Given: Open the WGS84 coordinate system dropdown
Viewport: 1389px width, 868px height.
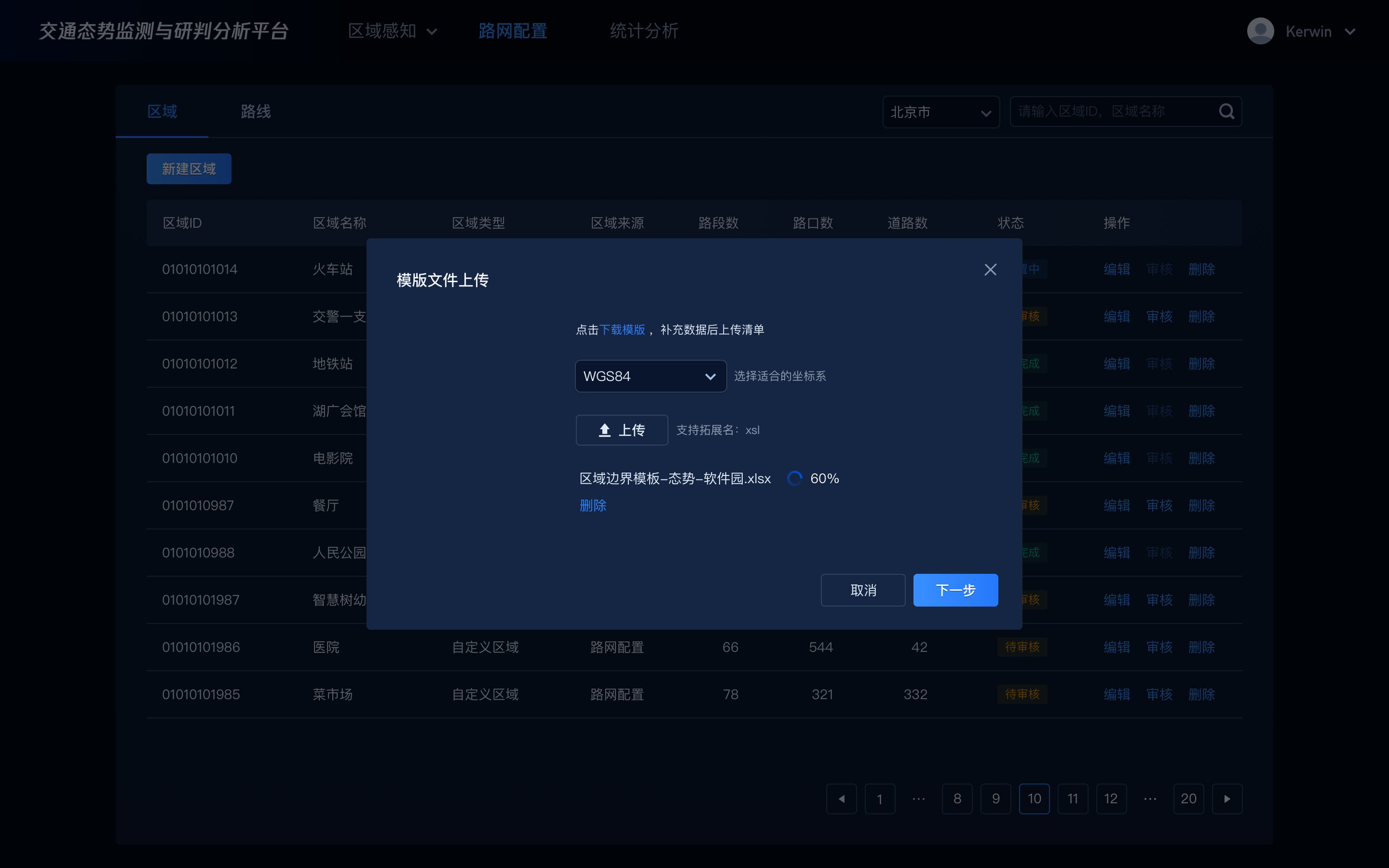Looking at the screenshot, I should coord(650,376).
